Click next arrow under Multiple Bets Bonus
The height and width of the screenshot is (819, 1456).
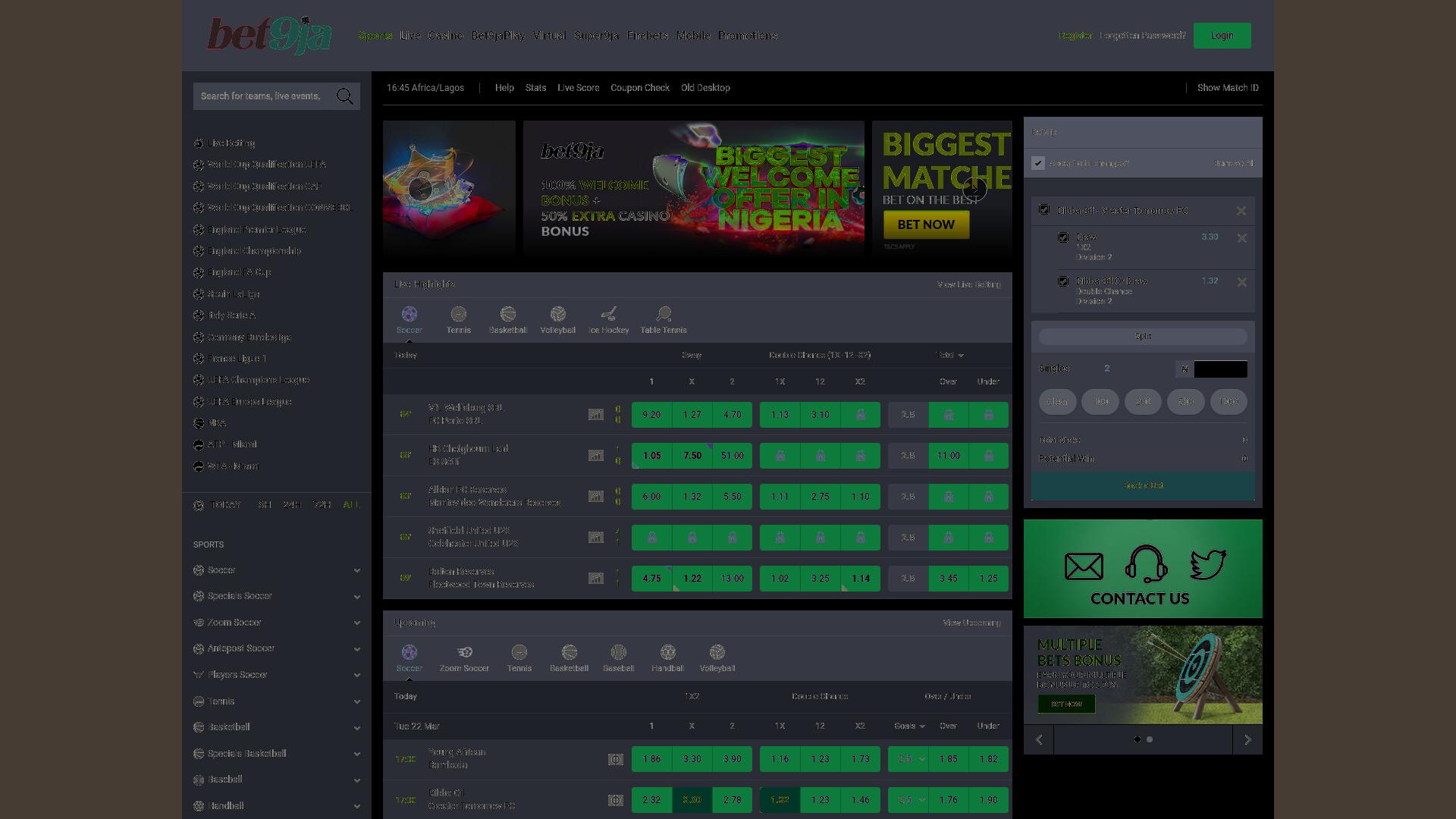pos(1247,739)
